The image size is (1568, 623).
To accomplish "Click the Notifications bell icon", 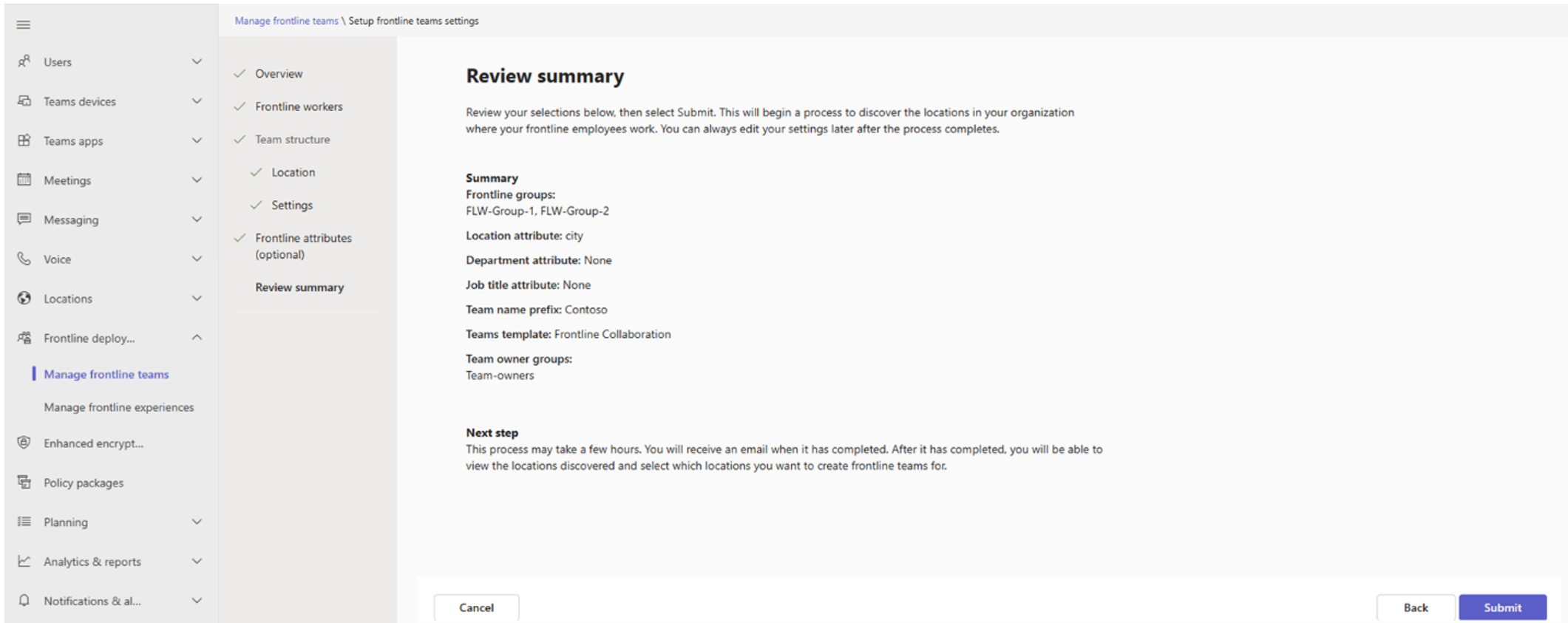I will pos(24,601).
